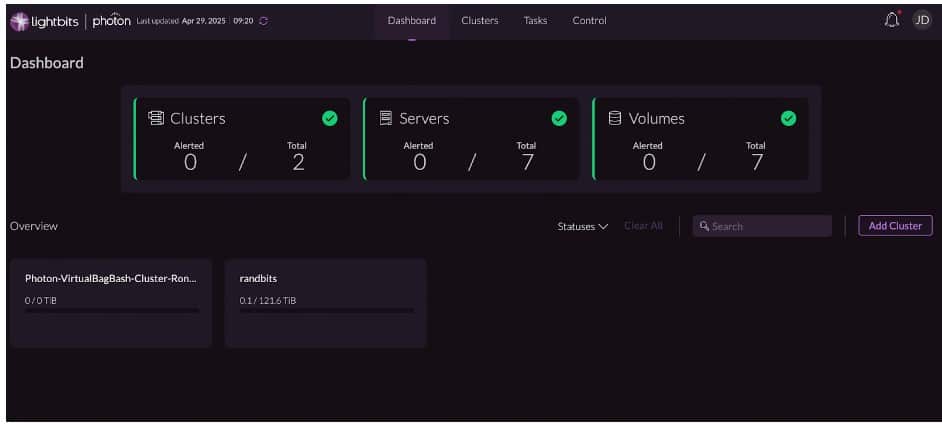
Task: Click the Volumes total value 7
Action: tap(757, 162)
